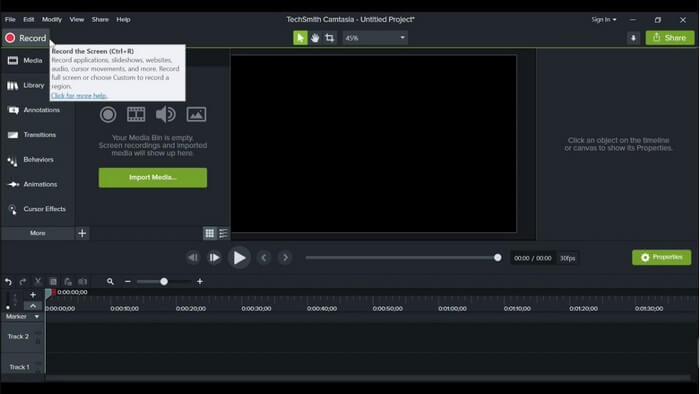700x394 pixels.
Task: Click the next frame playback button
Action: tap(214, 257)
